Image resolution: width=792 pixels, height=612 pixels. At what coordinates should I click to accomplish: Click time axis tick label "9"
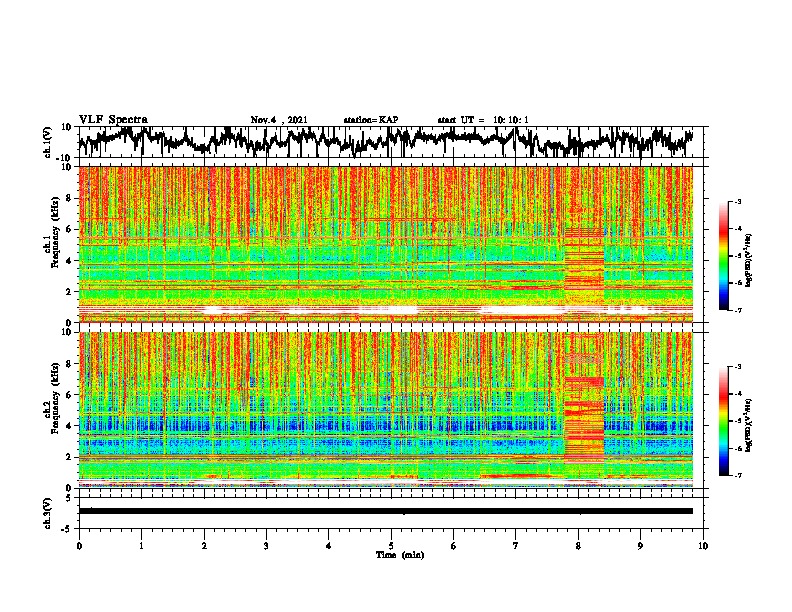640,546
